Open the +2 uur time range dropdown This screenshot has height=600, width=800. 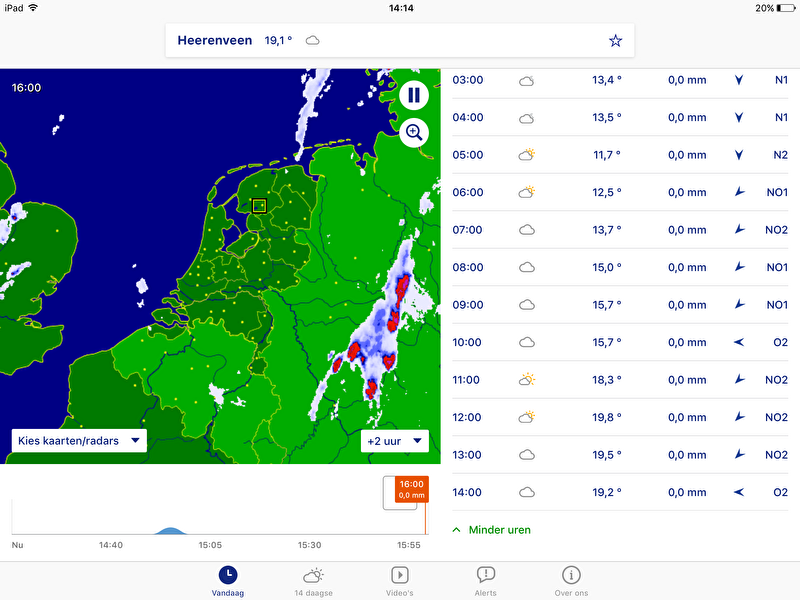(396, 441)
